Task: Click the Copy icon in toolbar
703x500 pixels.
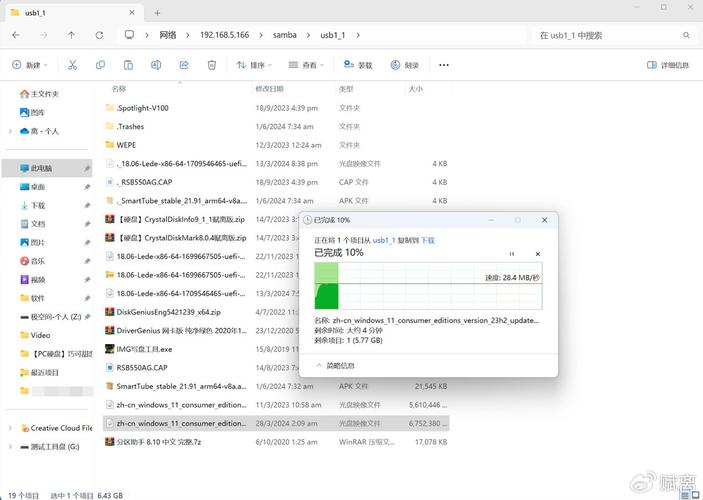Action: (100, 65)
